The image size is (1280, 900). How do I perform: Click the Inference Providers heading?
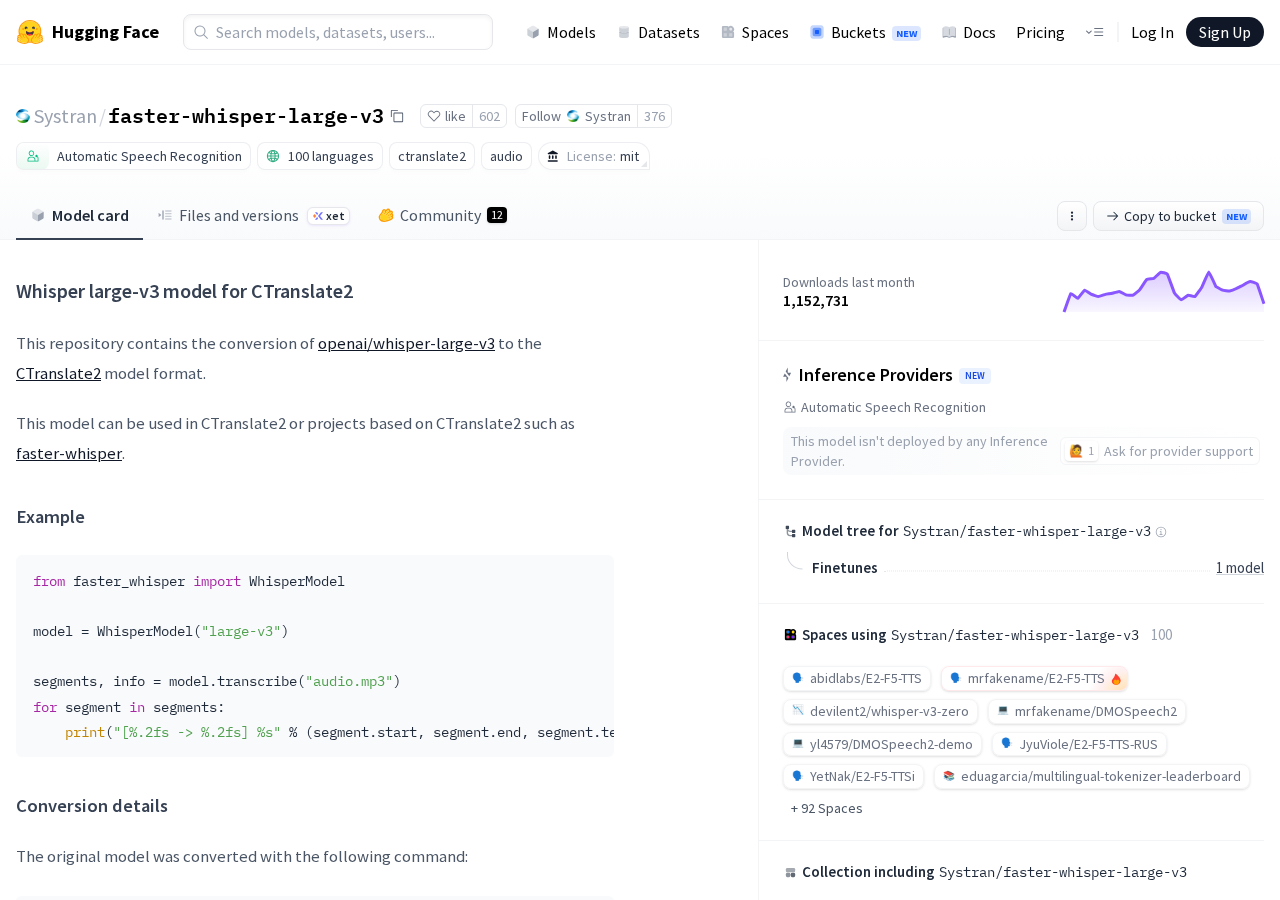tap(875, 375)
